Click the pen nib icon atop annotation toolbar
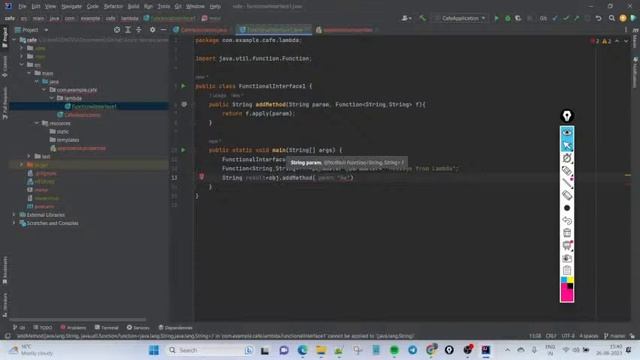 tap(567, 116)
